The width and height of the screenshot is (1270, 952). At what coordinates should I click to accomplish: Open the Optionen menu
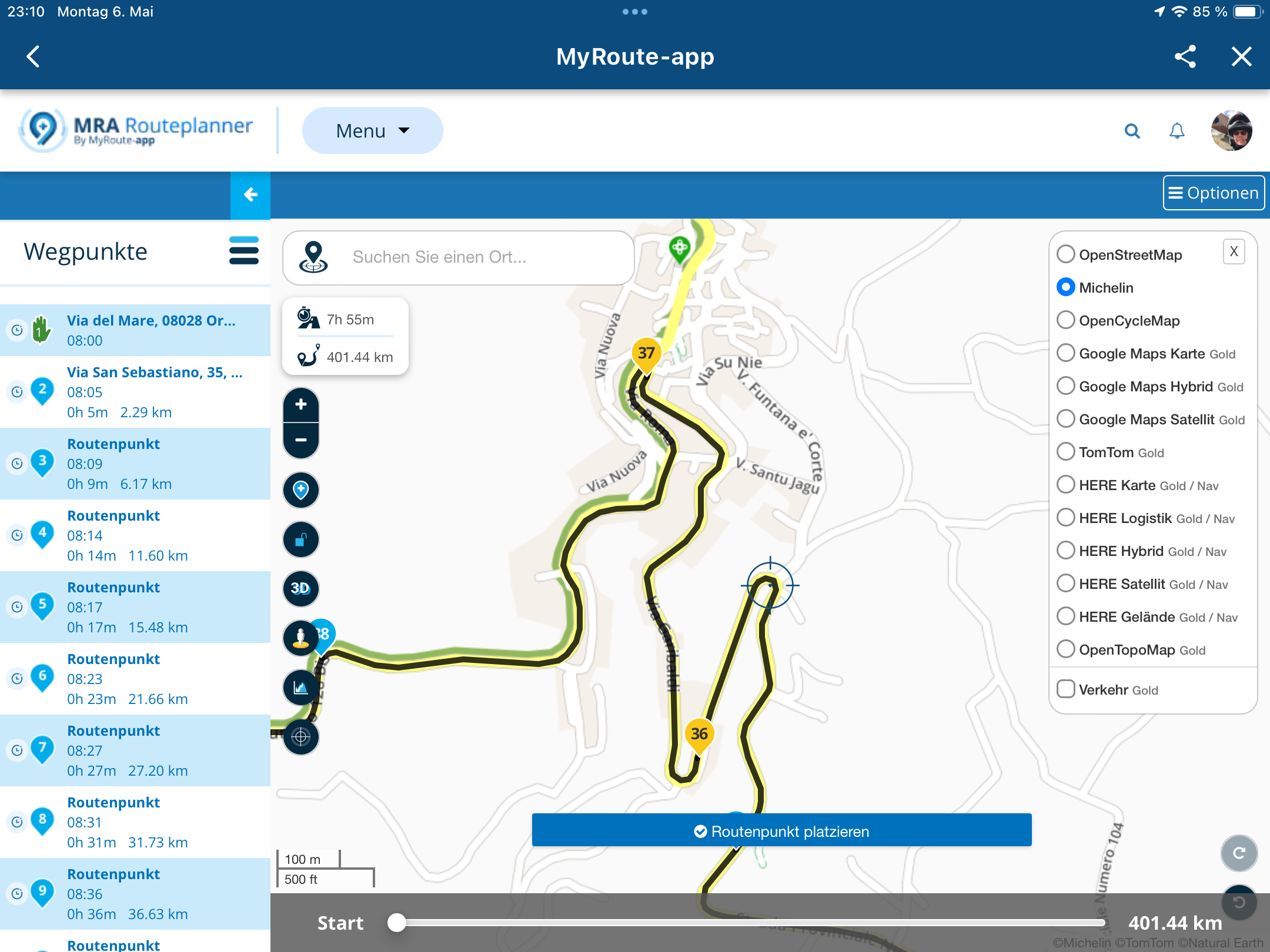pyautogui.click(x=1214, y=193)
